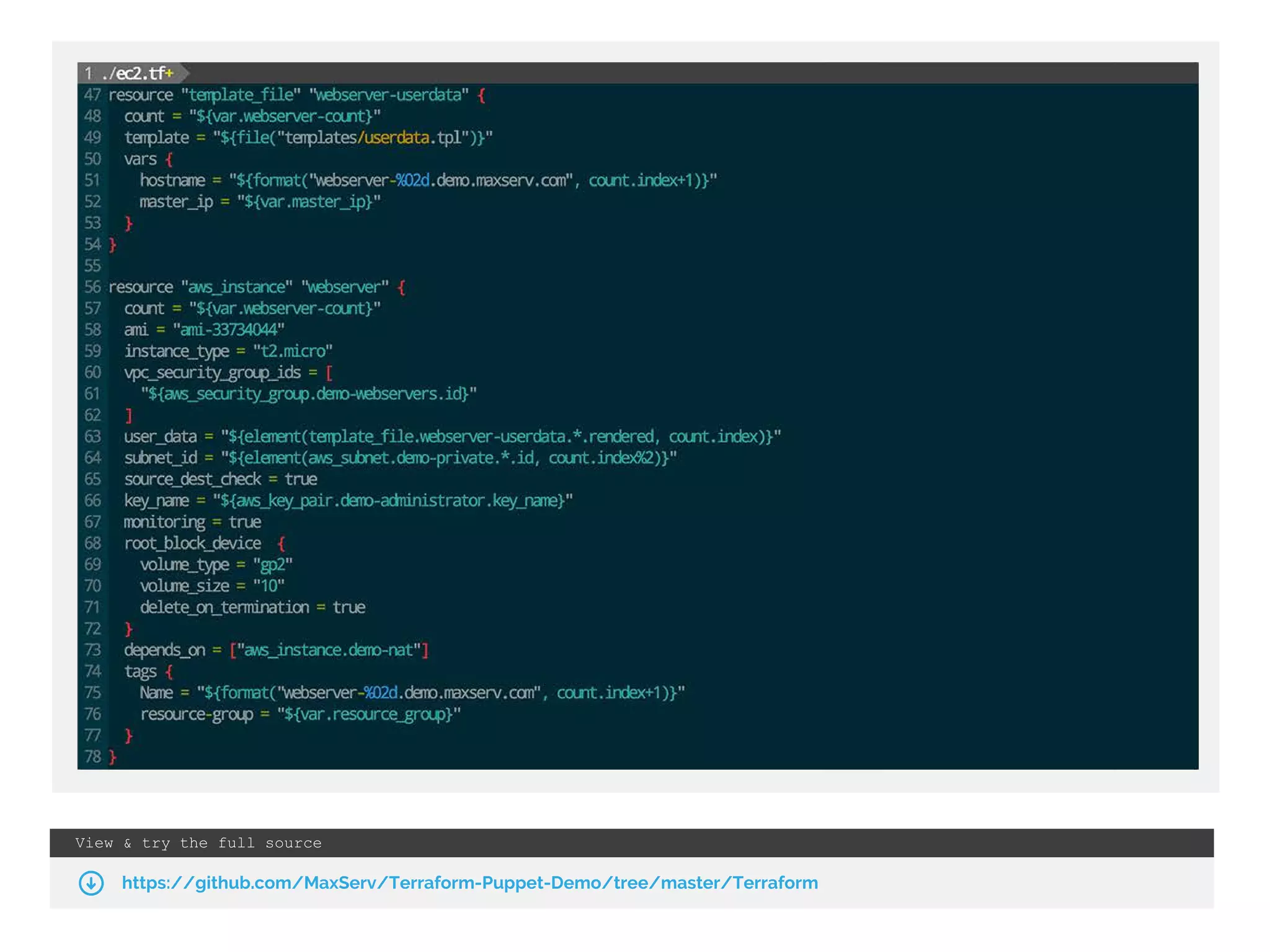Click volume_size = "10" line
1270x952 pixels.
click(212, 586)
